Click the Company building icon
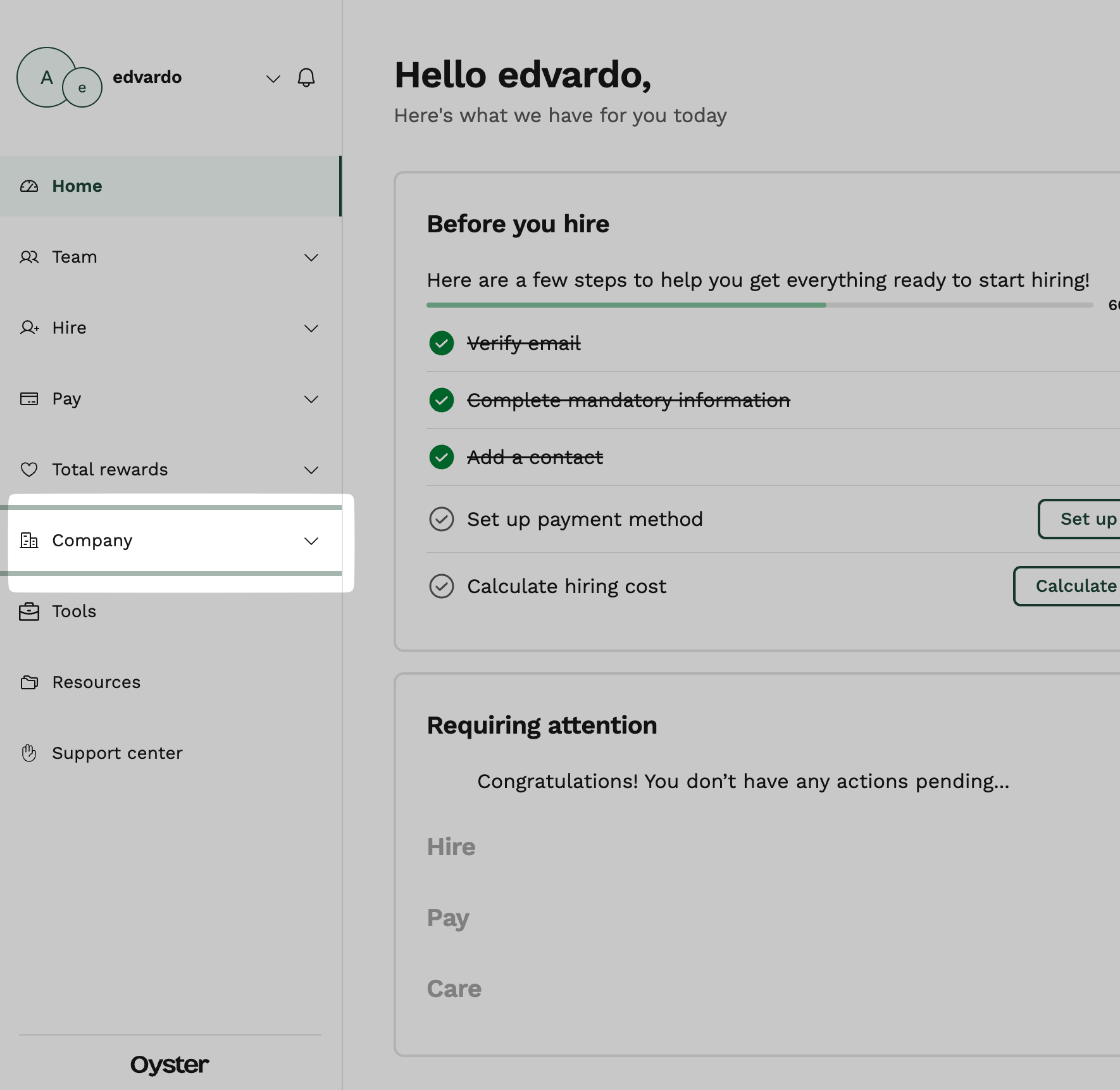This screenshot has height=1090, width=1120. [x=29, y=541]
